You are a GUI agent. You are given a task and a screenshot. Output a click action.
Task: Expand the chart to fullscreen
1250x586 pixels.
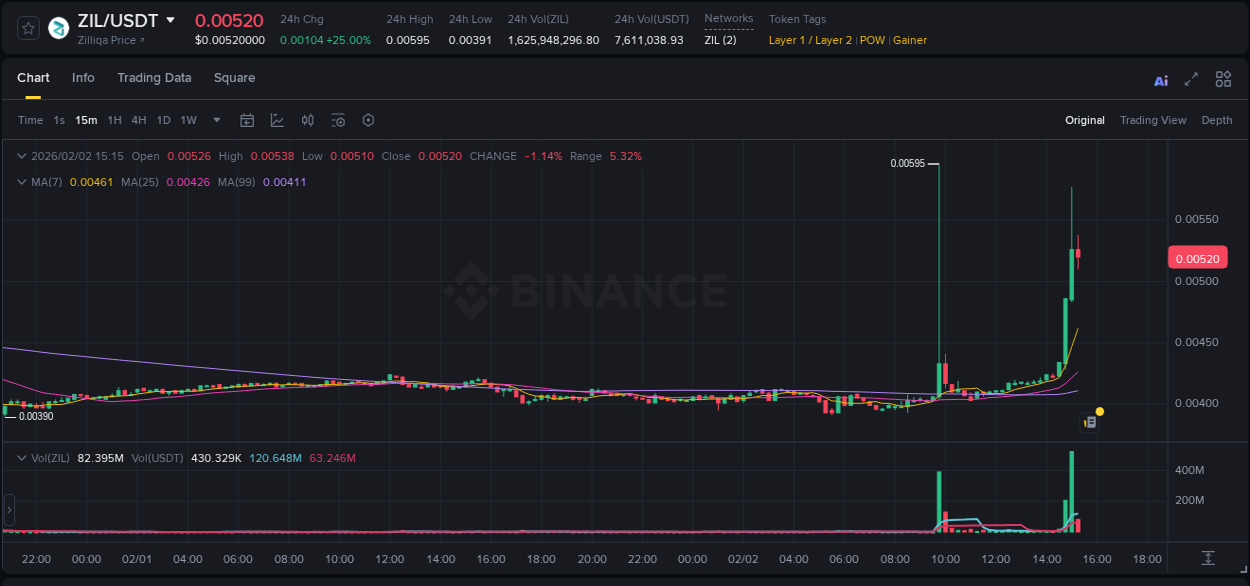(x=1190, y=79)
